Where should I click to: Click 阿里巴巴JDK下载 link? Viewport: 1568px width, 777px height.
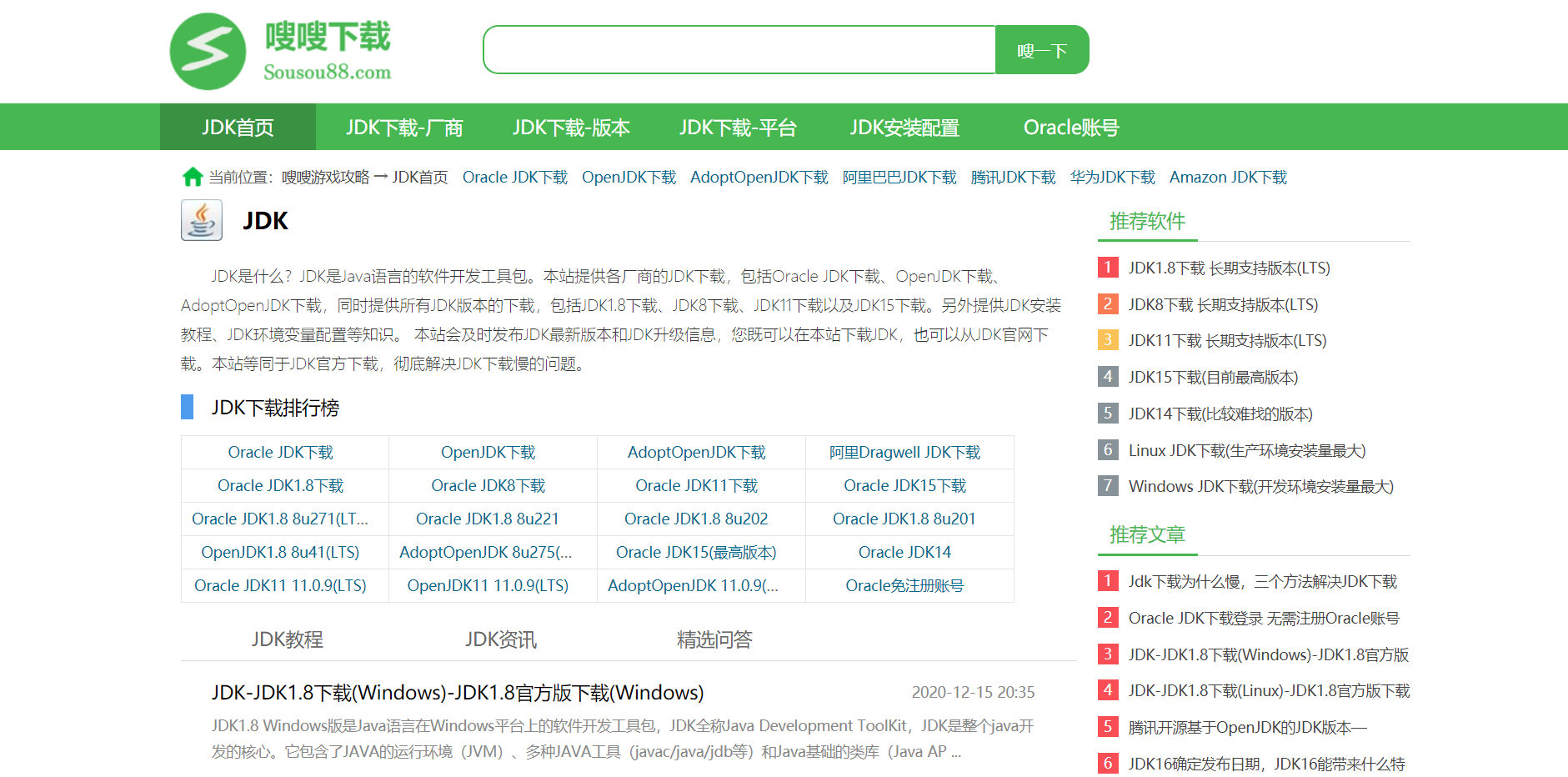899,178
